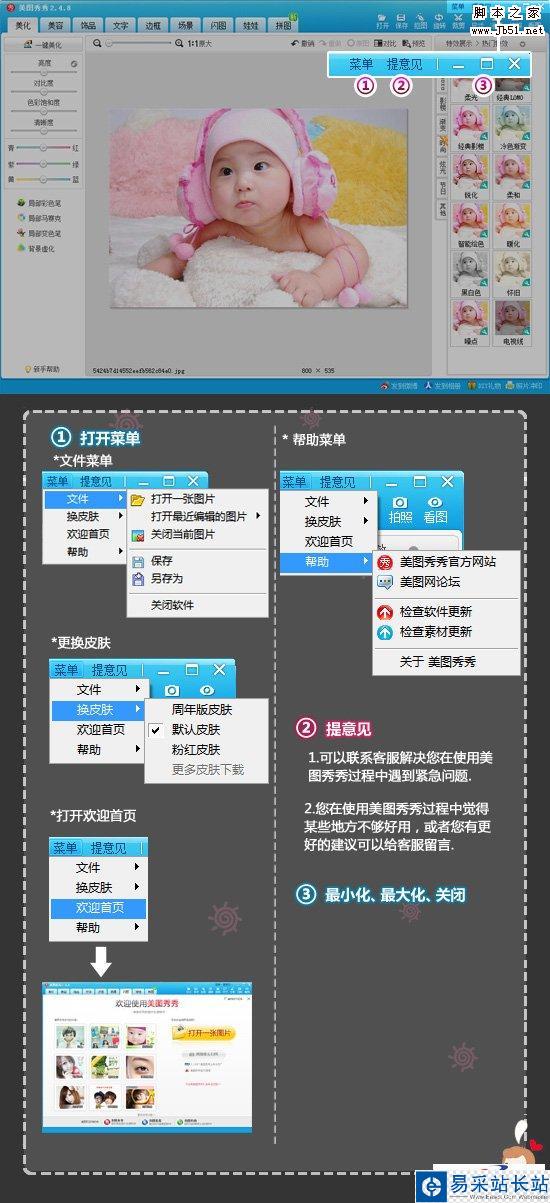The image size is (550, 1203).
Task: Open the 其他 vertical effects category tab
Action: (x=443, y=210)
